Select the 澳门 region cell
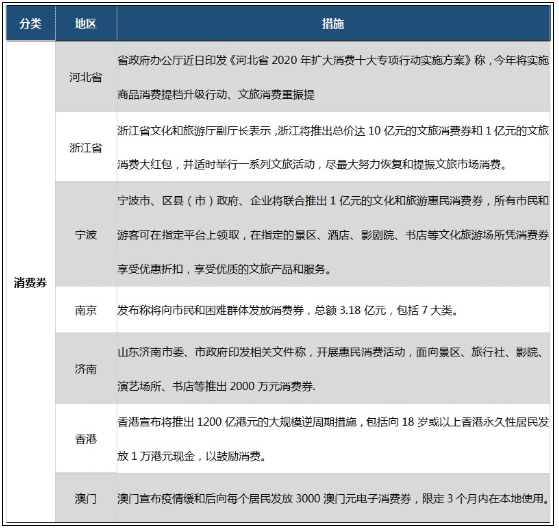The height and width of the screenshot is (530, 559). tap(86, 498)
